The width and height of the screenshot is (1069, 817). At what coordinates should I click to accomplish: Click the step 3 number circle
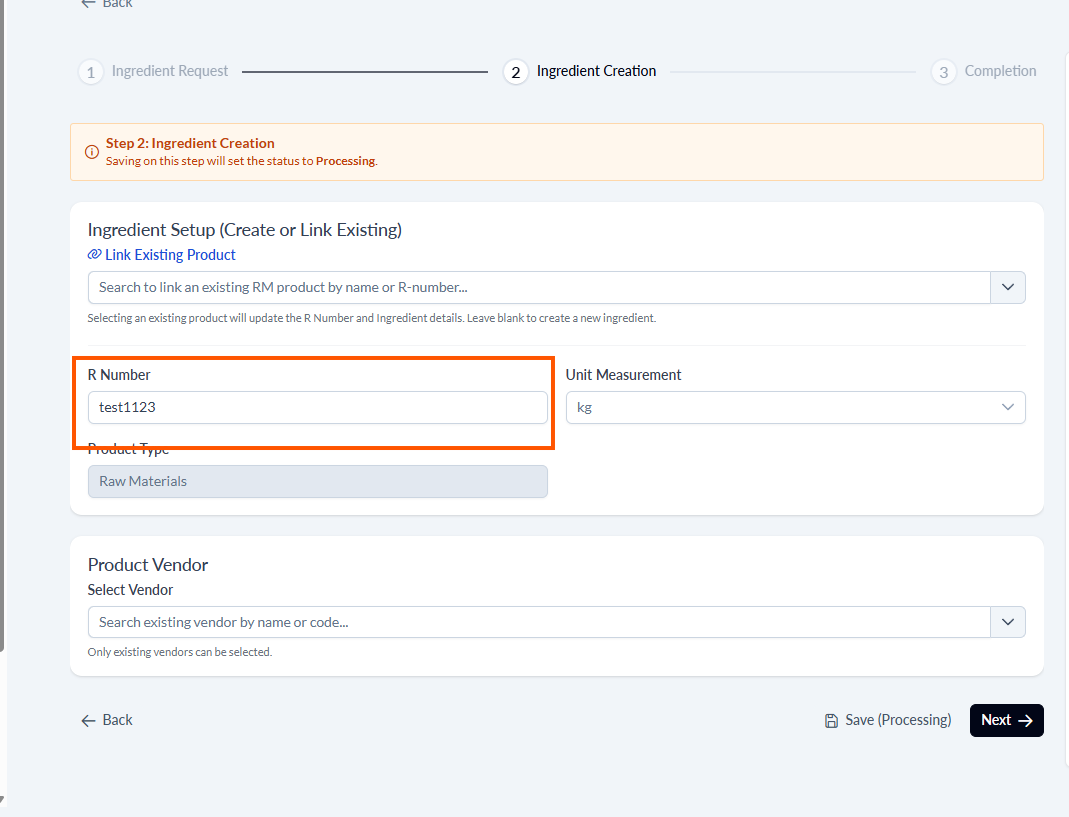click(944, 72)
